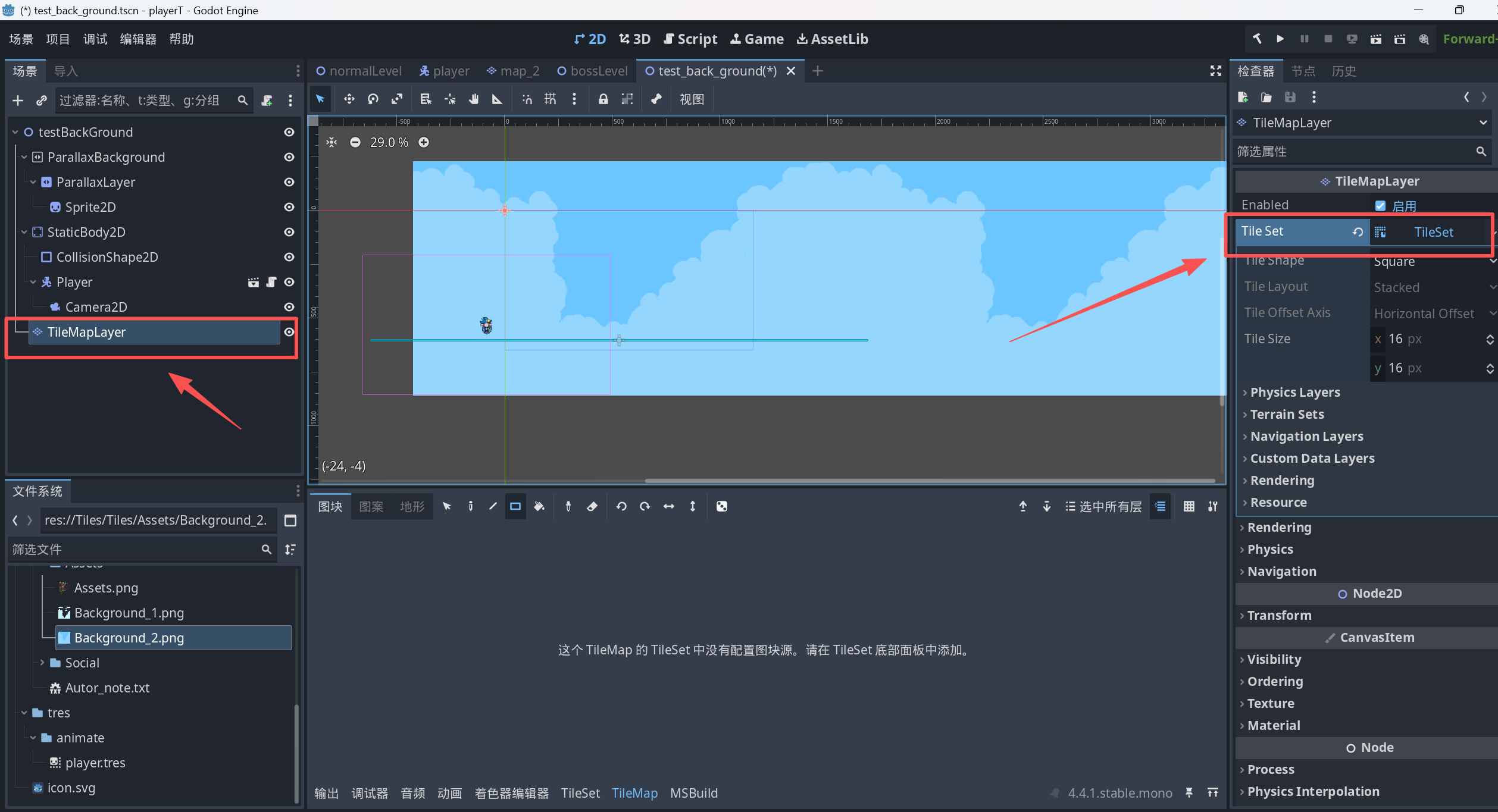
Task: Hide the ParallaxBackground node
Action: coord(289,157)
